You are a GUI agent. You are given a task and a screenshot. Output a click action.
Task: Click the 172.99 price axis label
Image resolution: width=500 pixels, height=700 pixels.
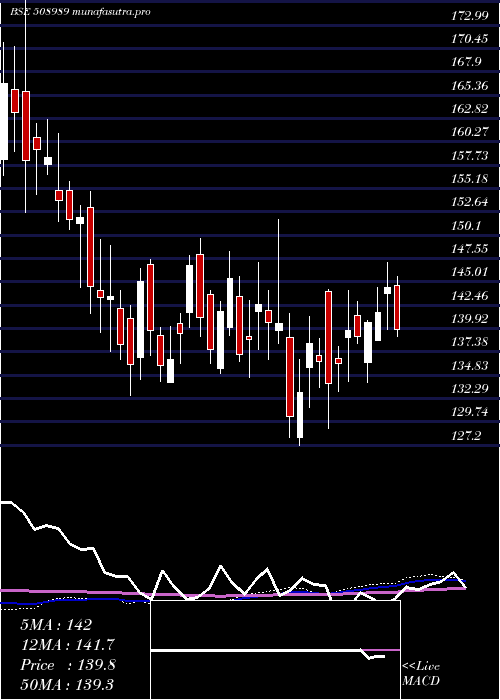pyautogui.click(x=470, y=16)
